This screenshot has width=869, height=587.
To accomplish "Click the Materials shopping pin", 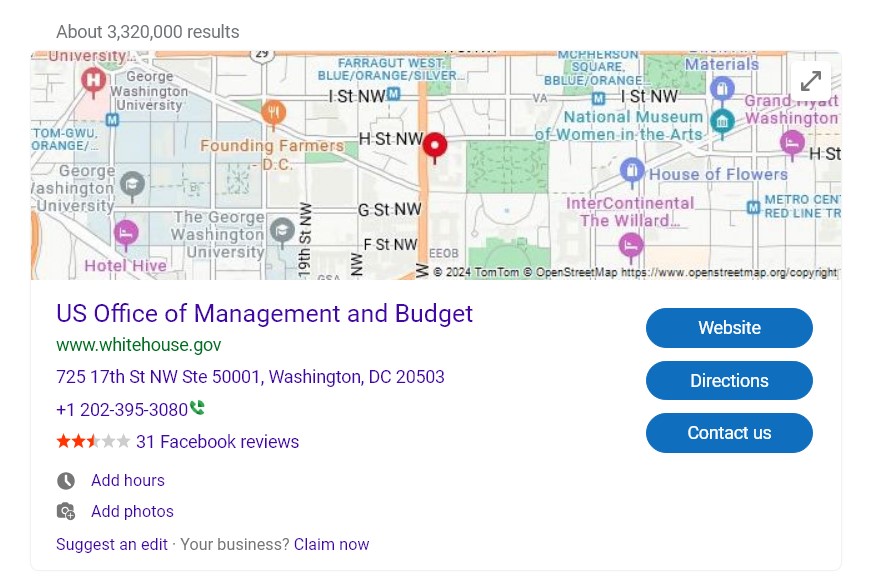I will pos(722,89).
